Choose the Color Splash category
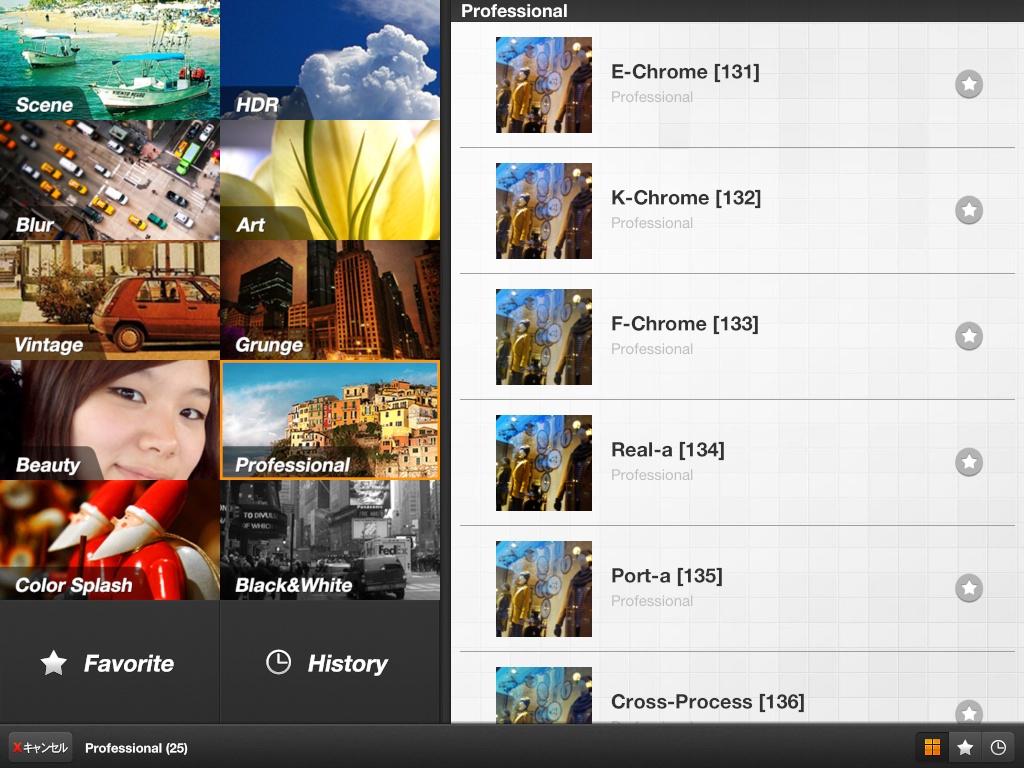Screen dimensions: 1024x768 (x=110, y=540)
